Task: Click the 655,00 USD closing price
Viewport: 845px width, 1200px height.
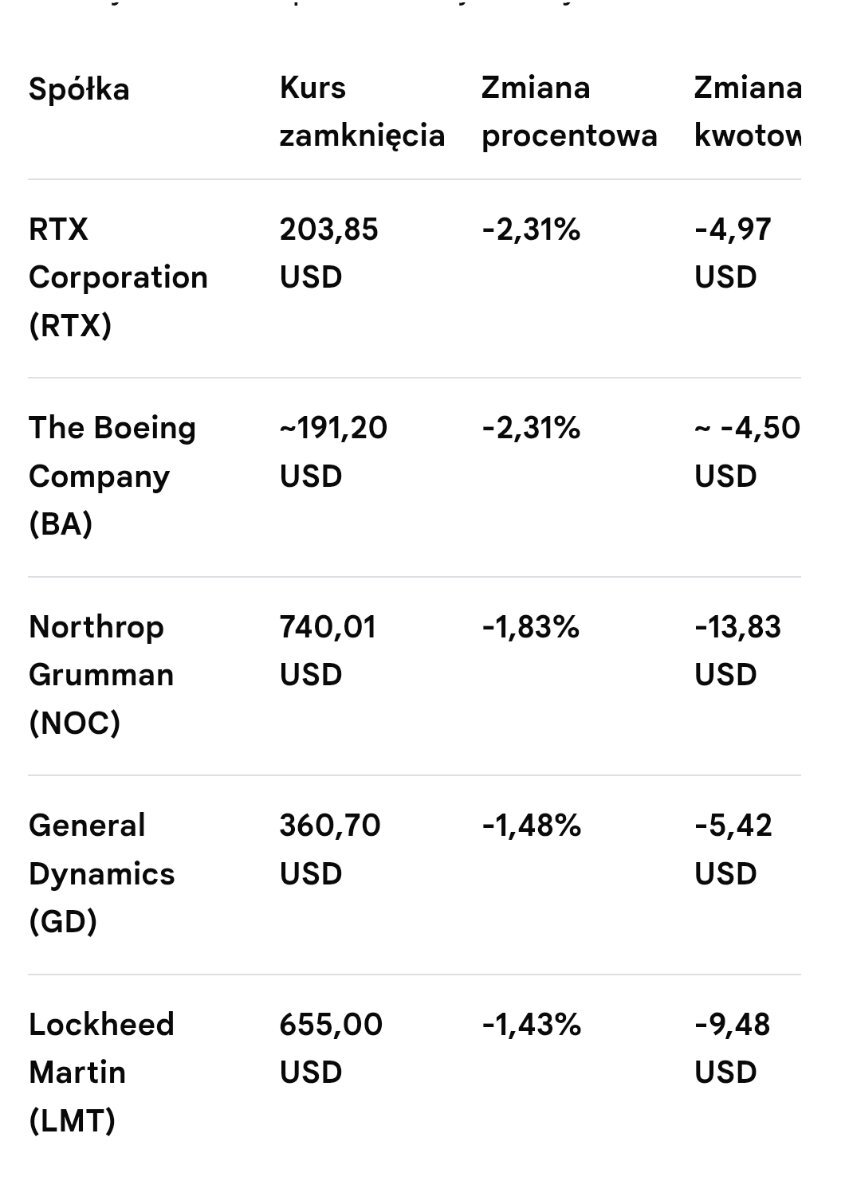Action: [x=331, y=1048]
